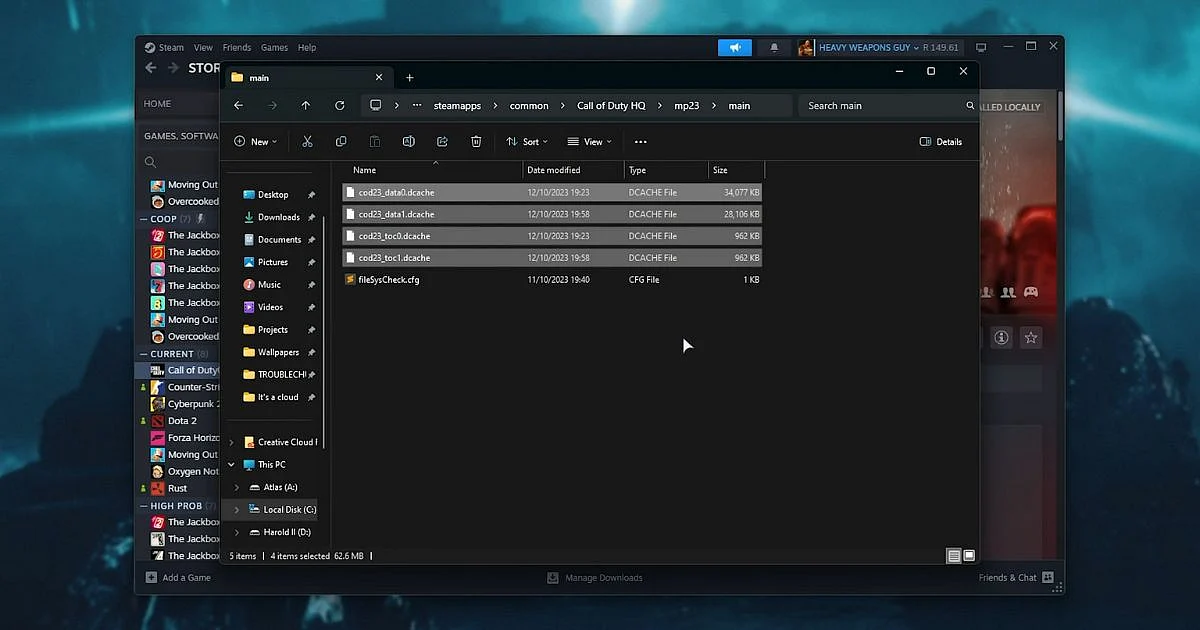Click HOME in Steam library

point(157,104)
